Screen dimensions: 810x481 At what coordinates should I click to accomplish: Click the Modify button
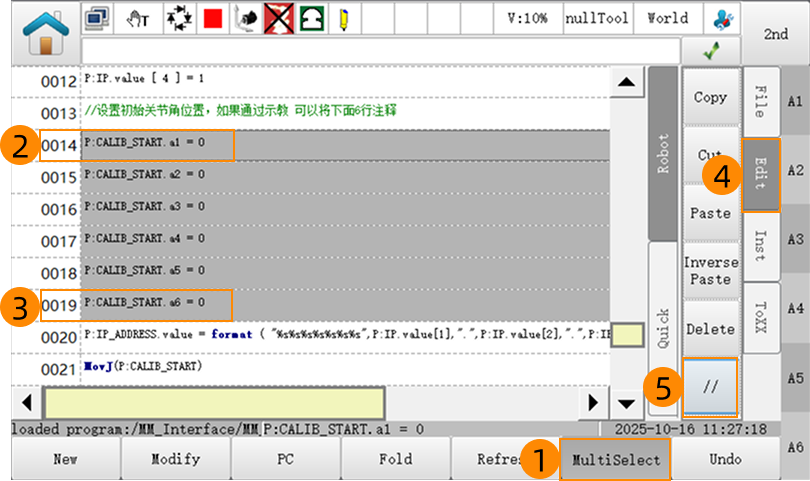point(176,459)
